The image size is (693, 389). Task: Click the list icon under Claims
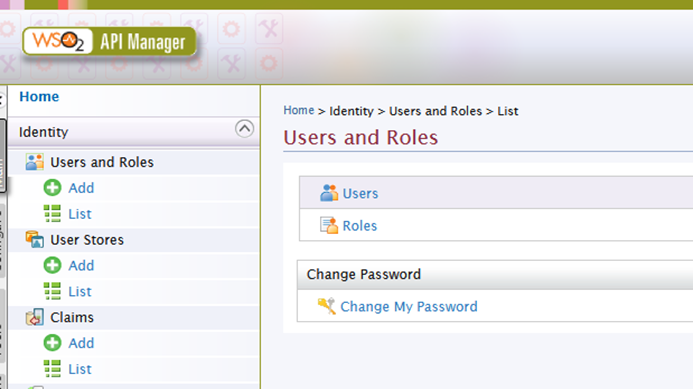coord(53,369)
